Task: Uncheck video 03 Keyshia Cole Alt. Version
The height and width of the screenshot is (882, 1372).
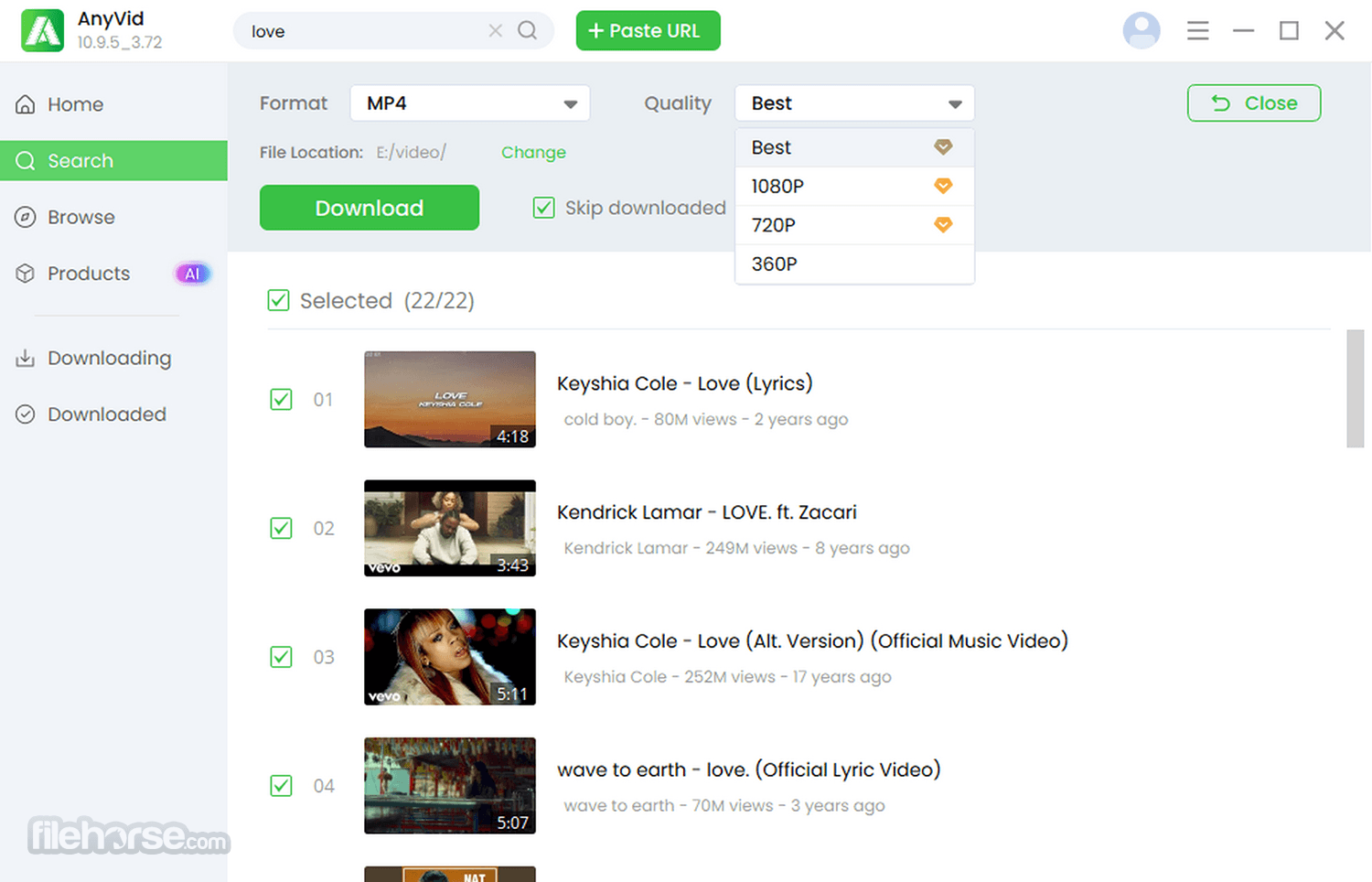Action: pos(282,657)
